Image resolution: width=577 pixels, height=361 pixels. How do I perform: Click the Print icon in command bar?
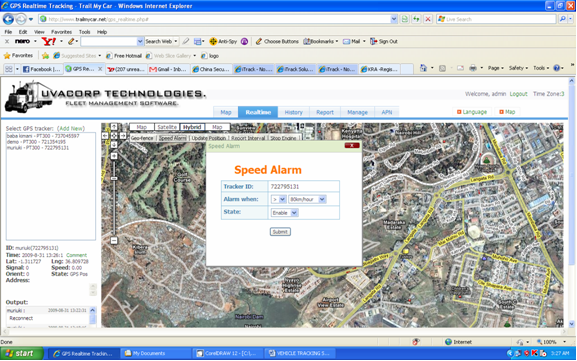473,68
